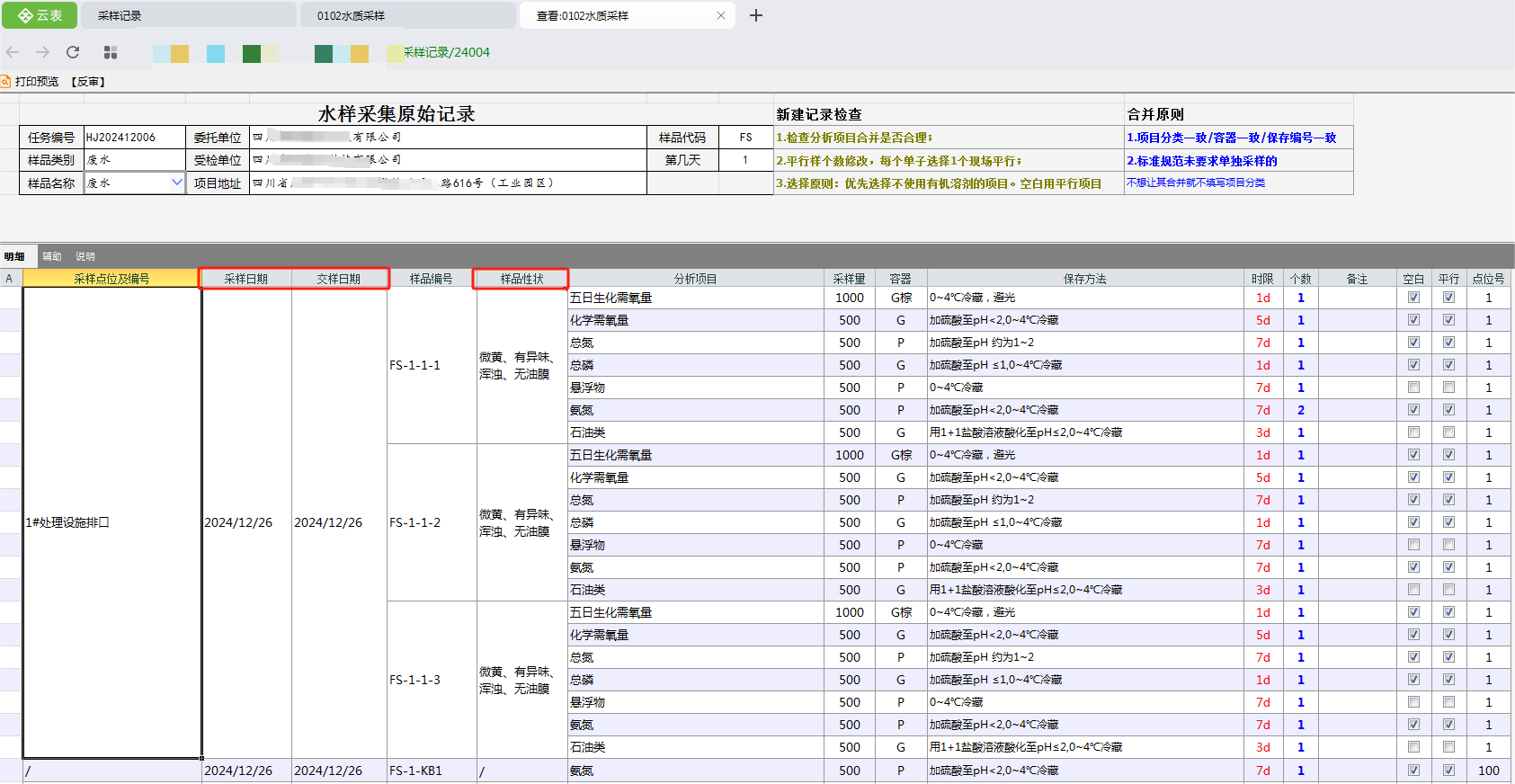Open the 采样记录/24004 breadcrumb link

coord(446,52)
